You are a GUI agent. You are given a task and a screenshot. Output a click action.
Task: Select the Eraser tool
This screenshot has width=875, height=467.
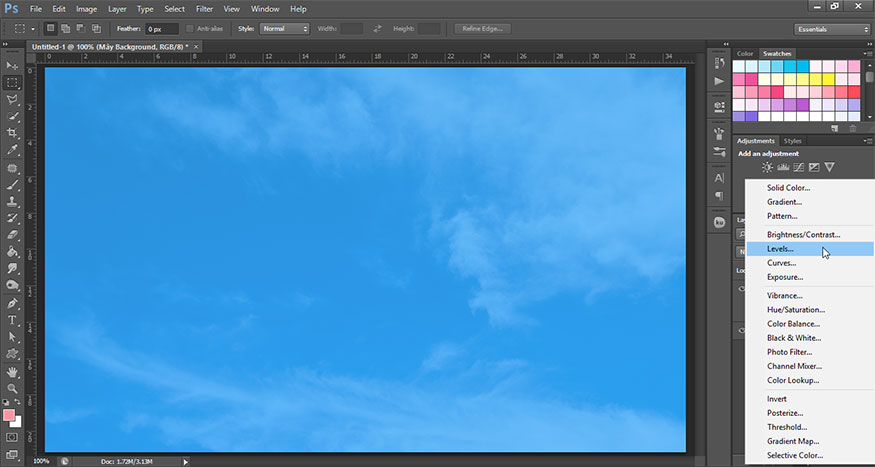(12, 235)
